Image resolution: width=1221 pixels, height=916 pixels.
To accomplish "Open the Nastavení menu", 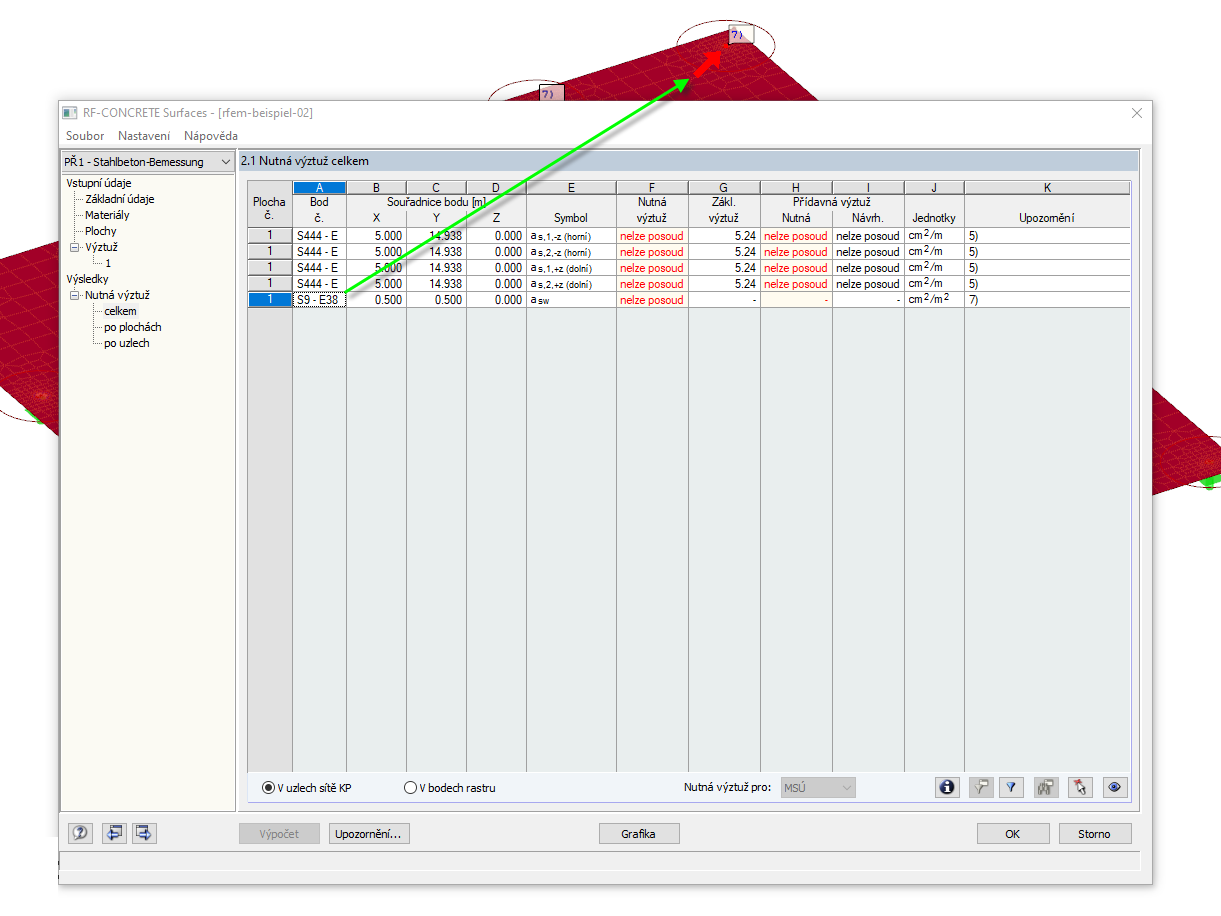I will point(144,136).
